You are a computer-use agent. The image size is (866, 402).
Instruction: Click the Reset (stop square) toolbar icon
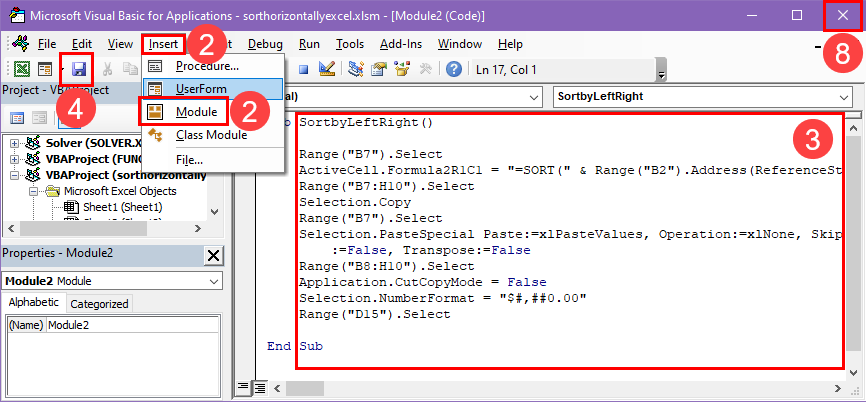[303, 70]
